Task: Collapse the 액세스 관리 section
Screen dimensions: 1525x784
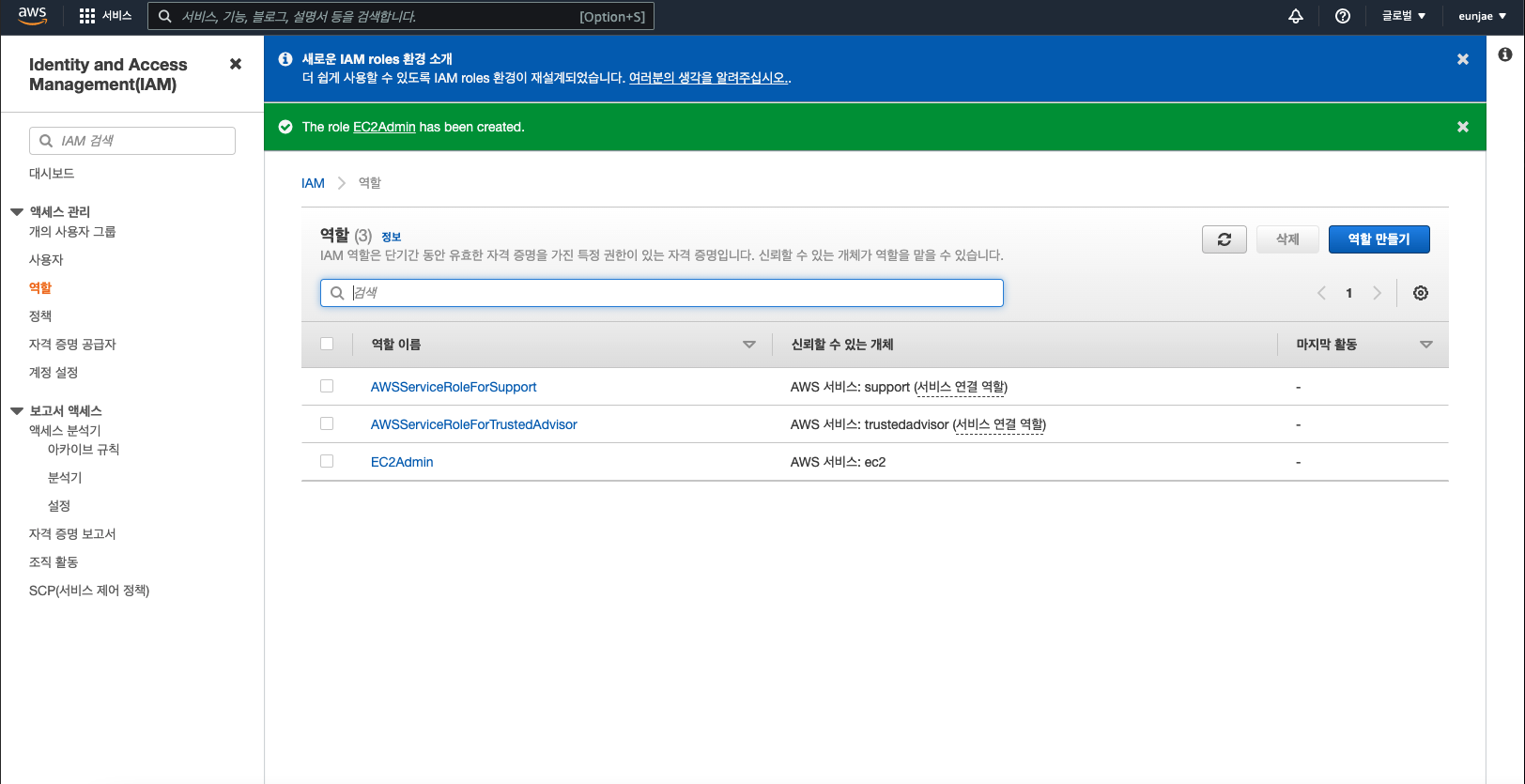Action: 17,212
